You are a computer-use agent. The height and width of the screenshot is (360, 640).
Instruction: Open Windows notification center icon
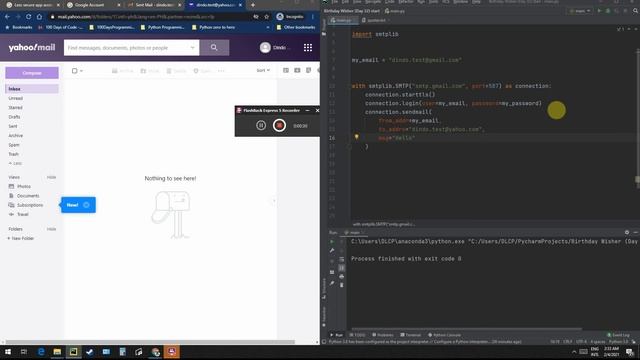(630, 352)
